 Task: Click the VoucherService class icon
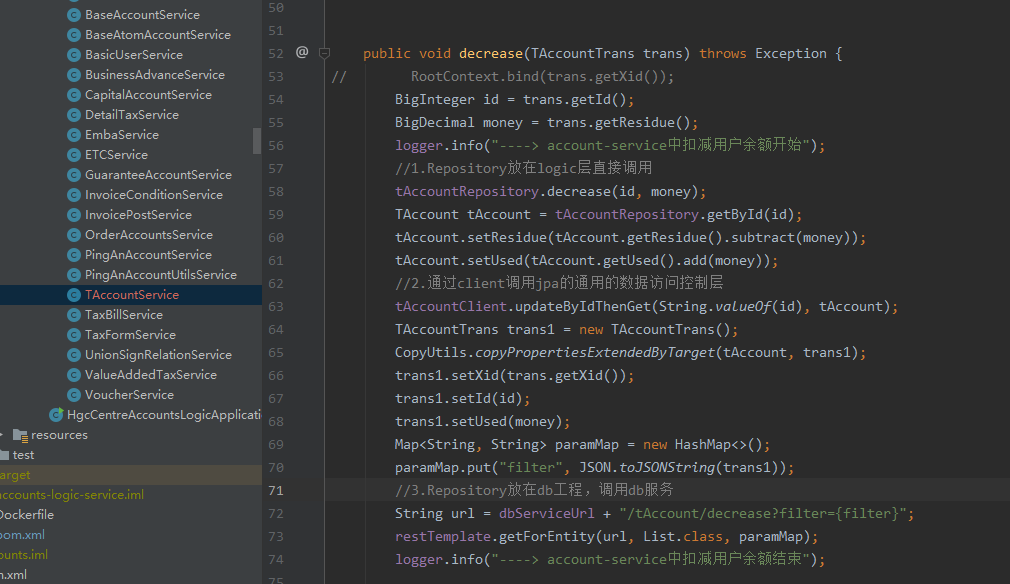tap(74, 394)
